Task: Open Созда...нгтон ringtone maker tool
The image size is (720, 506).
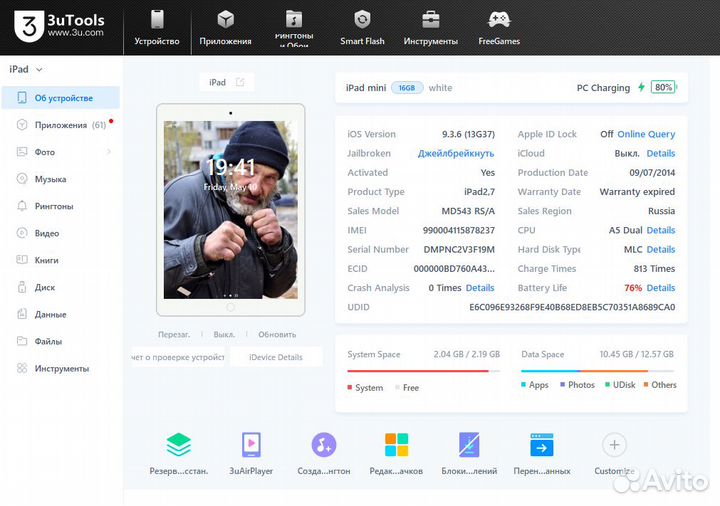Action: tap(324, 453)
